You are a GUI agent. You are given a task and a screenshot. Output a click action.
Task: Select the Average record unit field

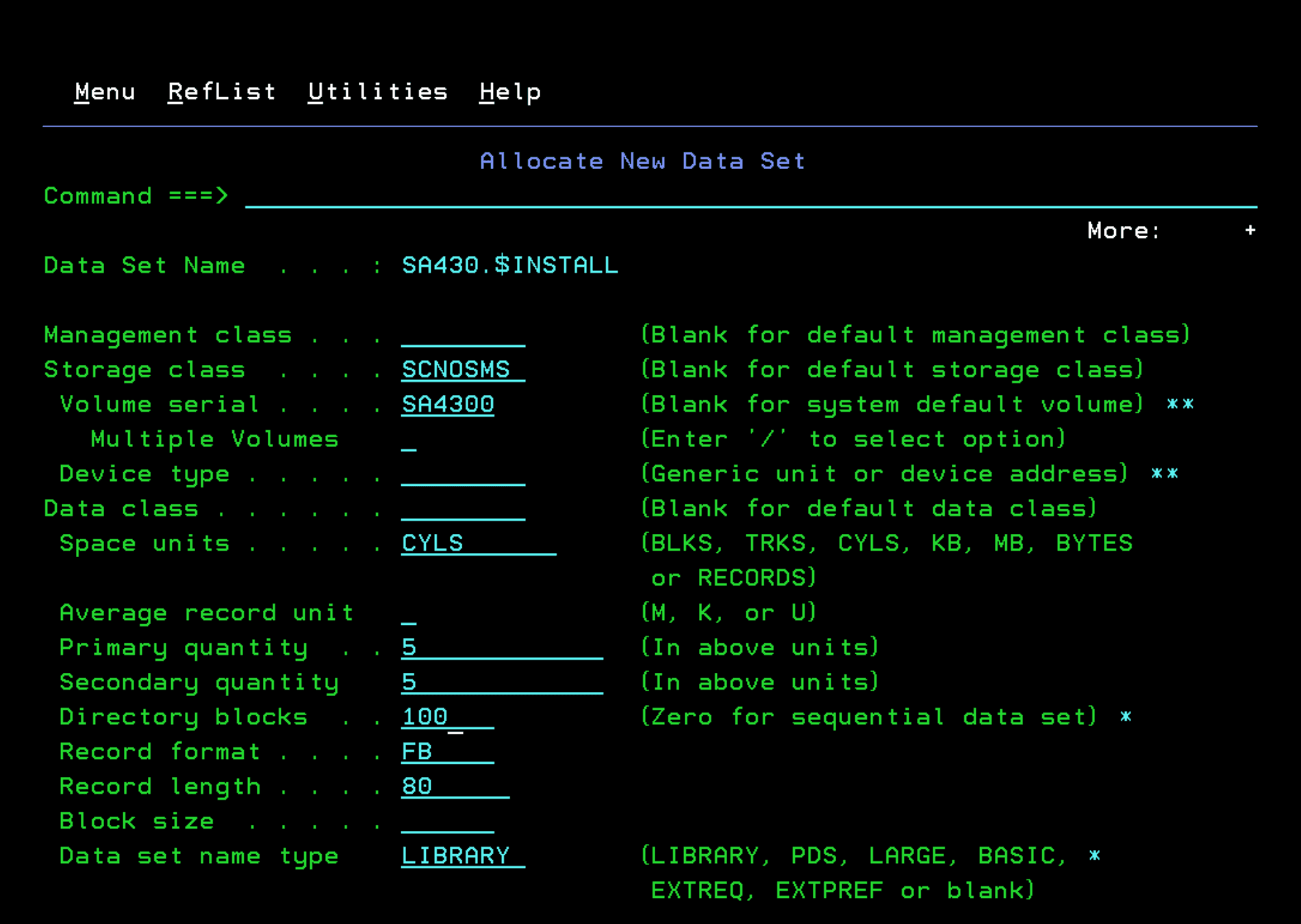pos(409,613)
